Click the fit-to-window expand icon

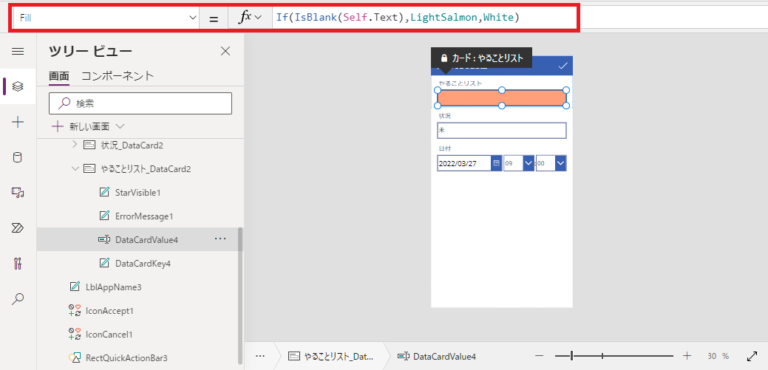coord(751,356)
